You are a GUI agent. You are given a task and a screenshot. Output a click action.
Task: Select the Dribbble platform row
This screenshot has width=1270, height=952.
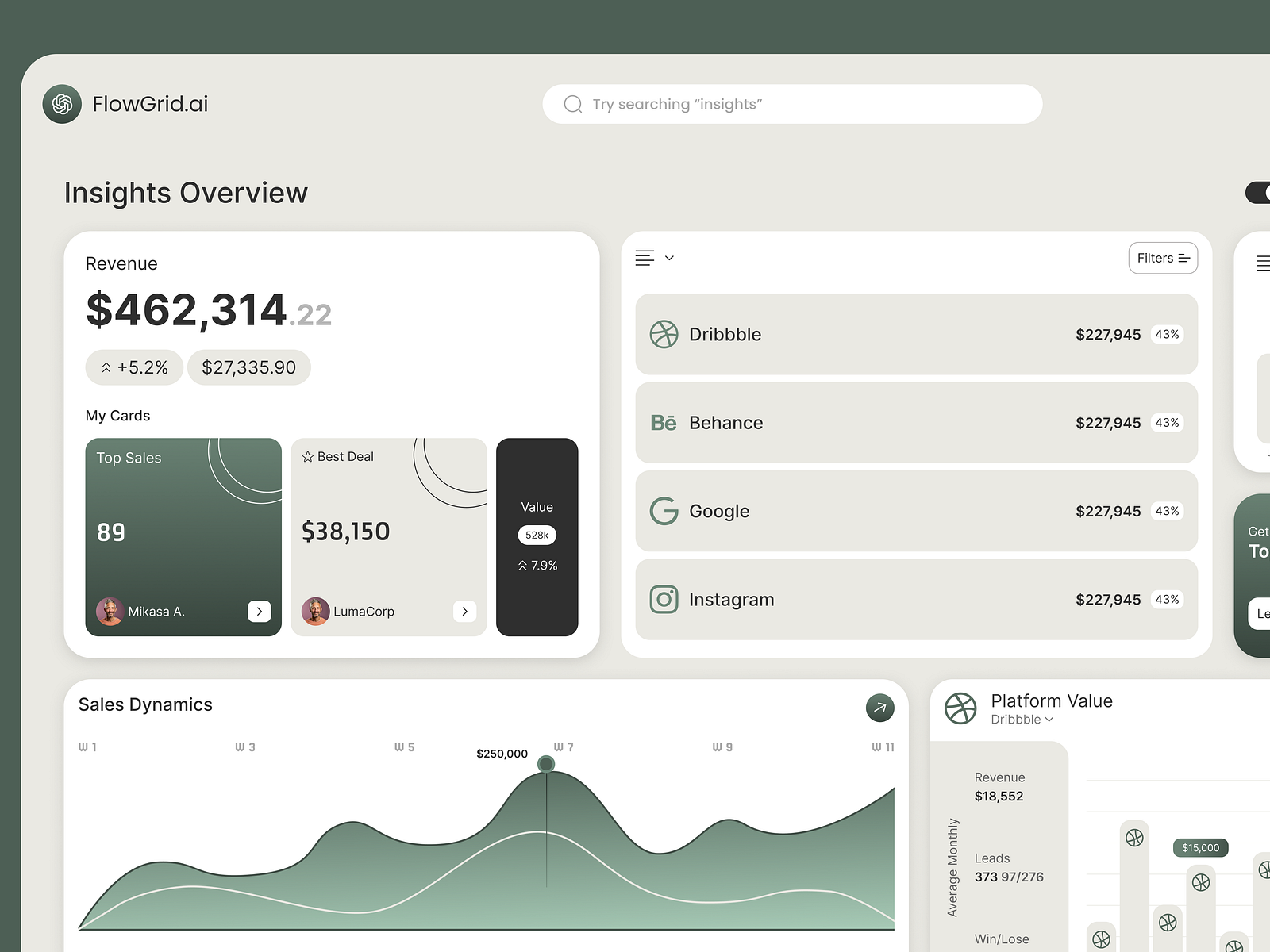916,335
